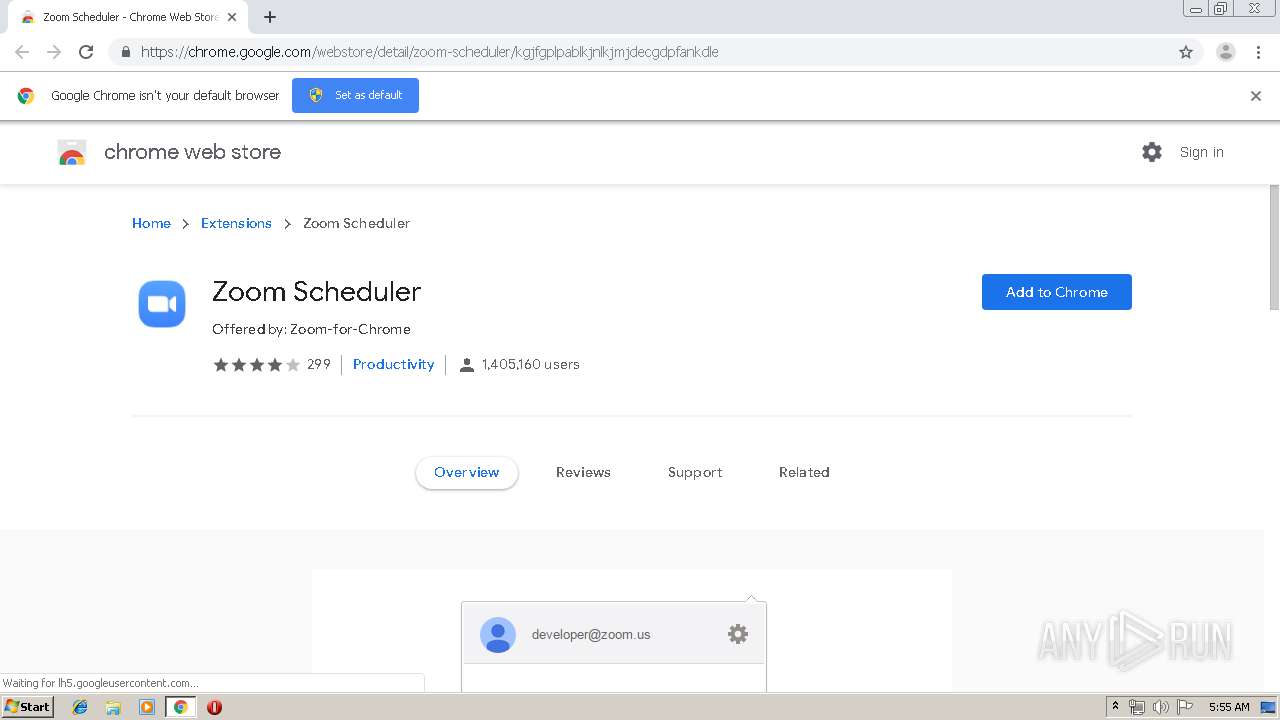The width and height of the screenshot is (1280, 720).
Task: Go to Home breadcrumb link
Action: pos(151,223)
